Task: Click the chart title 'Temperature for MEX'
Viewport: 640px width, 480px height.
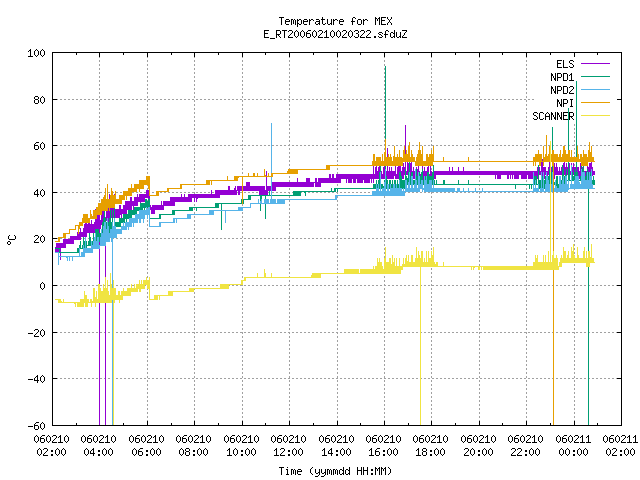Action: (x=335, y=21)
